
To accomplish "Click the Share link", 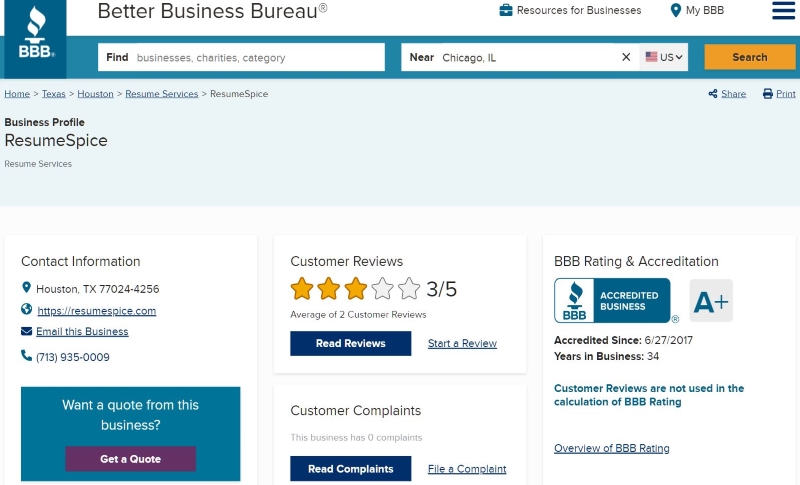I will [x=733, y=94].
